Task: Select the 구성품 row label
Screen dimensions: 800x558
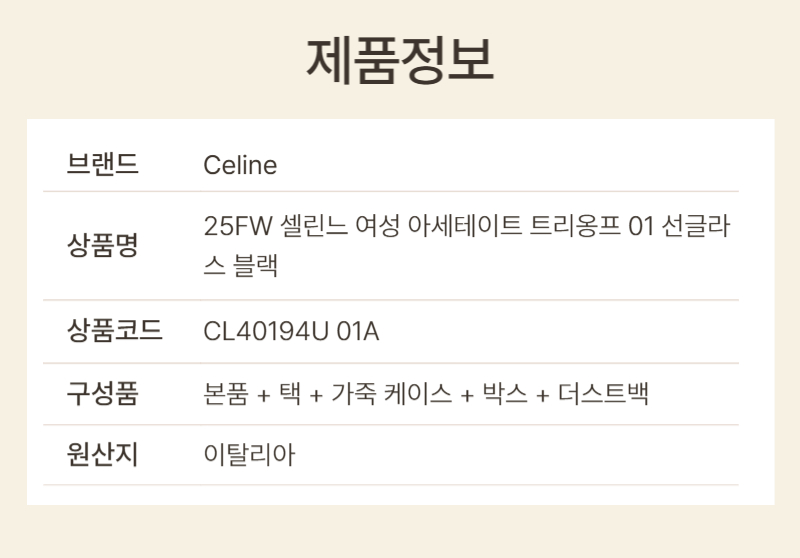Action: tap(103, 393)
